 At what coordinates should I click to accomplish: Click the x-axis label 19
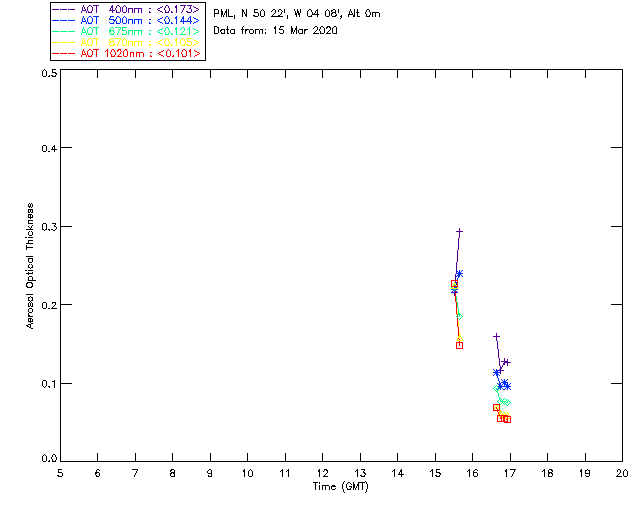tap(585, 473)
